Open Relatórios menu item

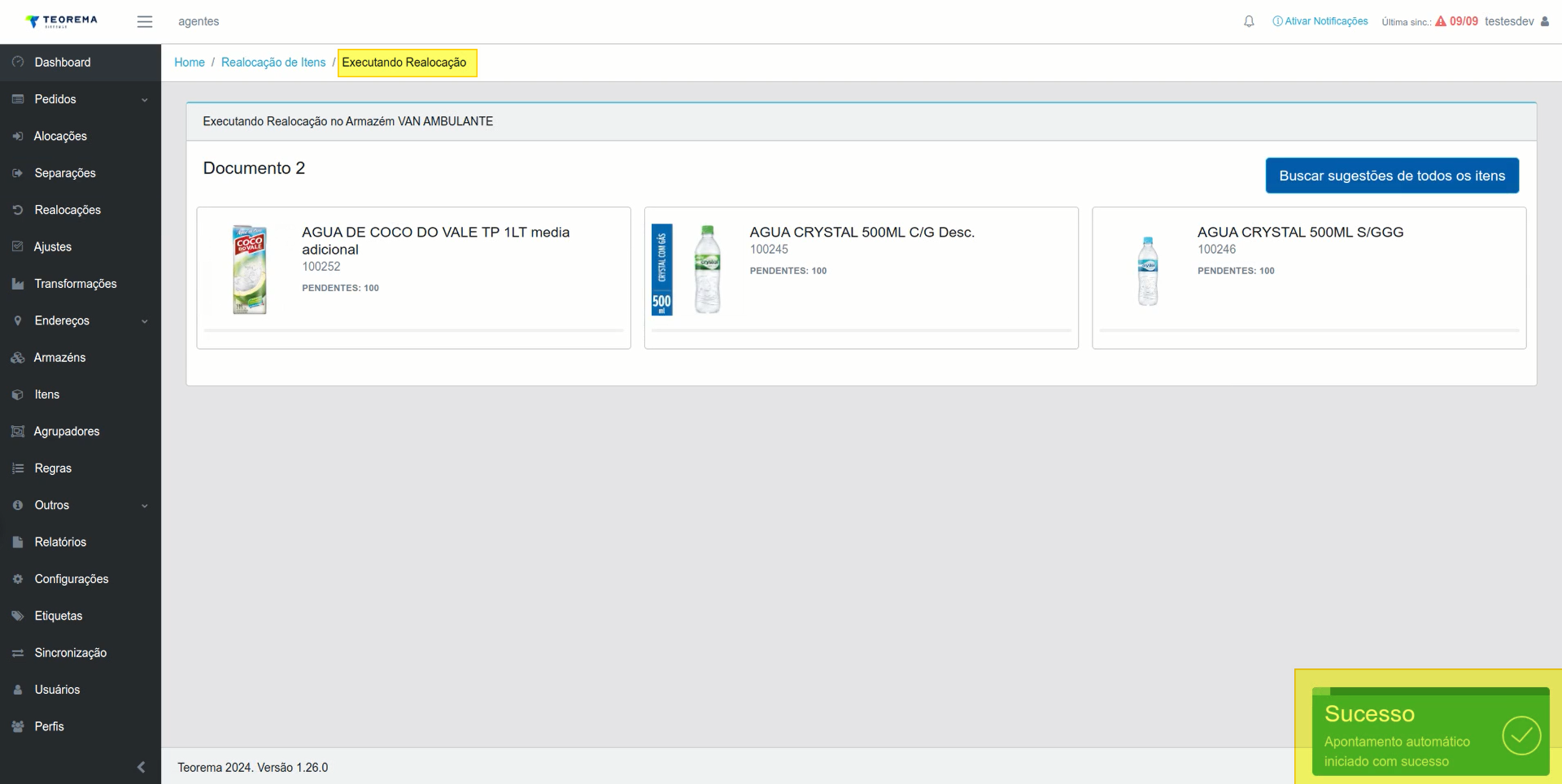[x=81, y=542]
